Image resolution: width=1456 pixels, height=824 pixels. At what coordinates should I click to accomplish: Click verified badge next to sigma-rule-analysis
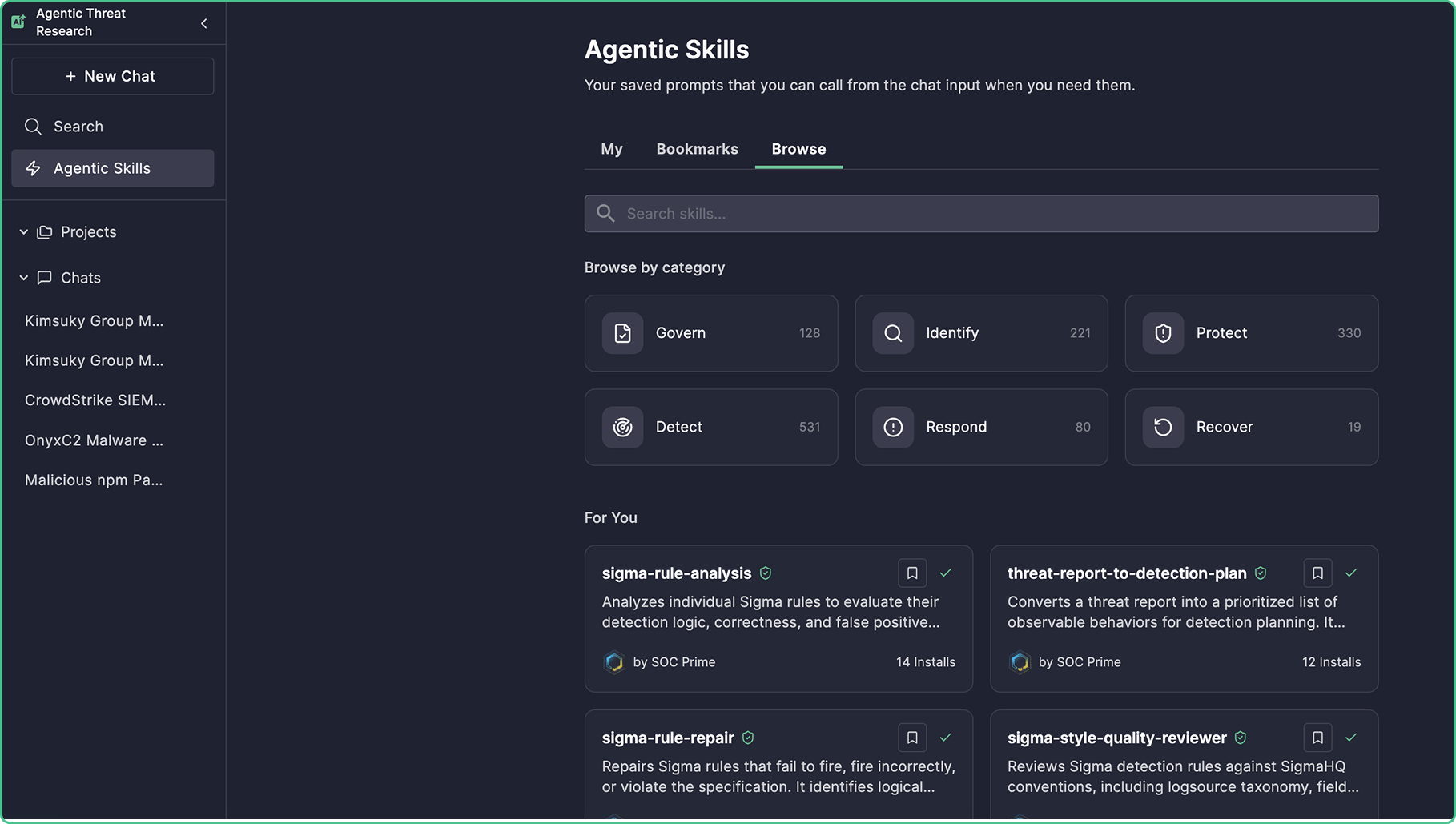pos(766,573)
